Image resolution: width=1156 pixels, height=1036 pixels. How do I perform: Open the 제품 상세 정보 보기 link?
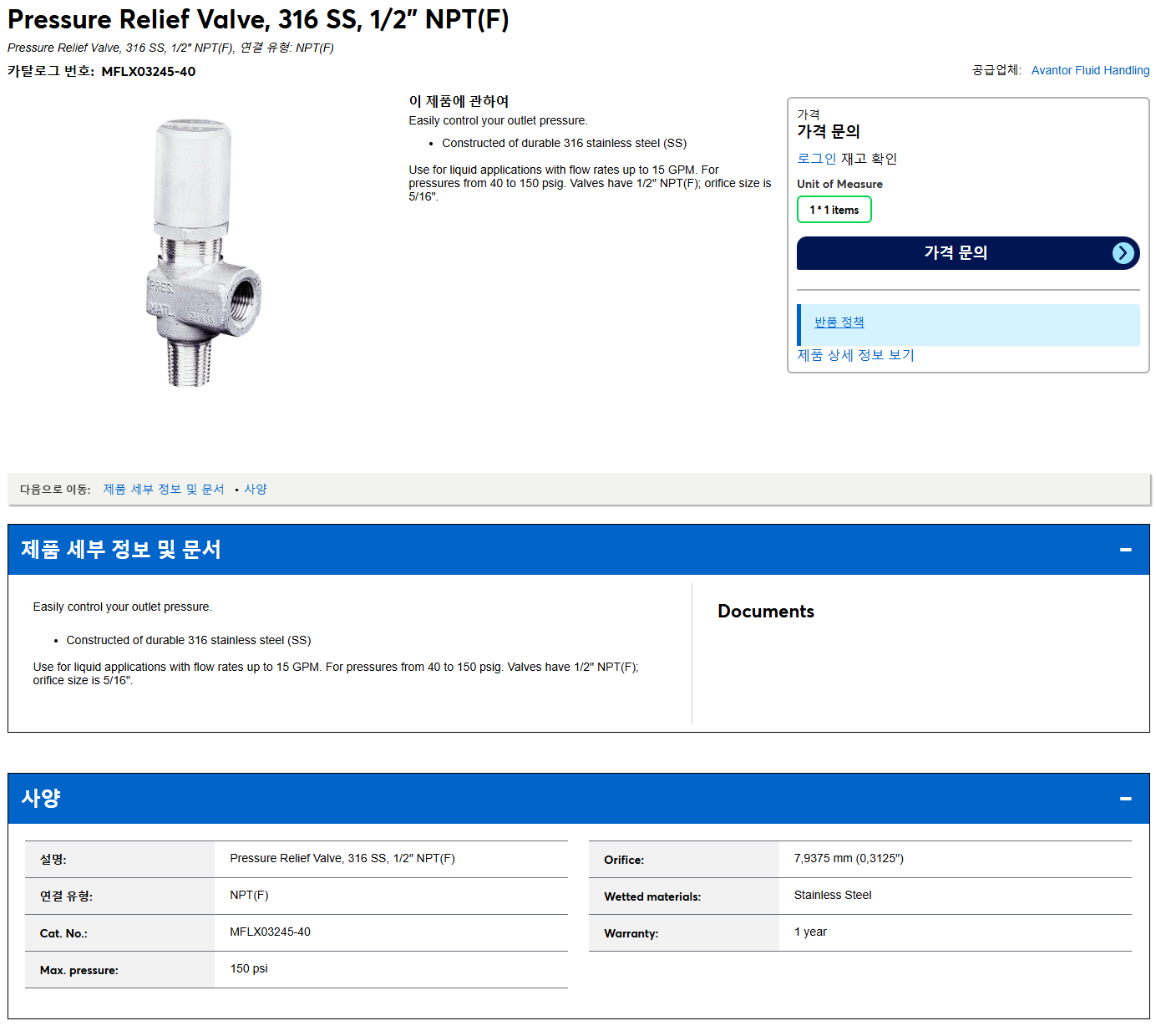pyautogui.click(x=855, y=355)
